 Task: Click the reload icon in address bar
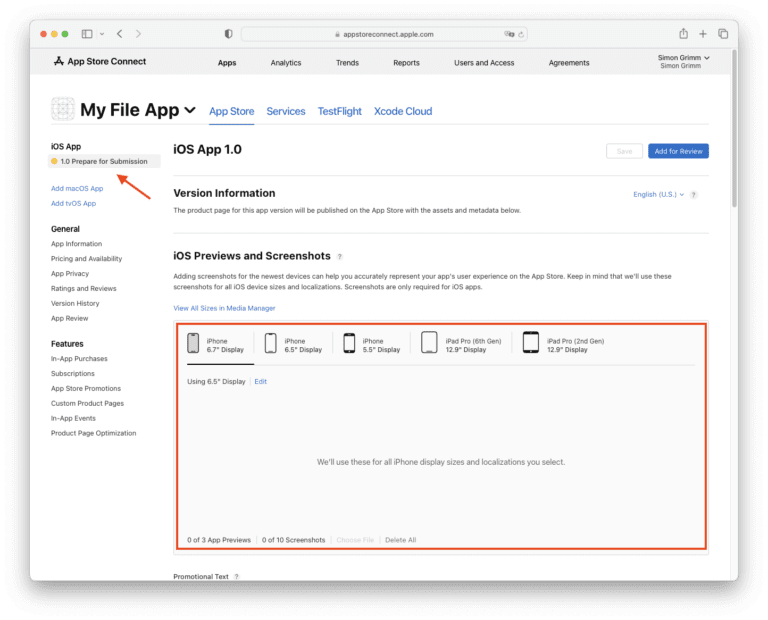click(x=521, y=34)
